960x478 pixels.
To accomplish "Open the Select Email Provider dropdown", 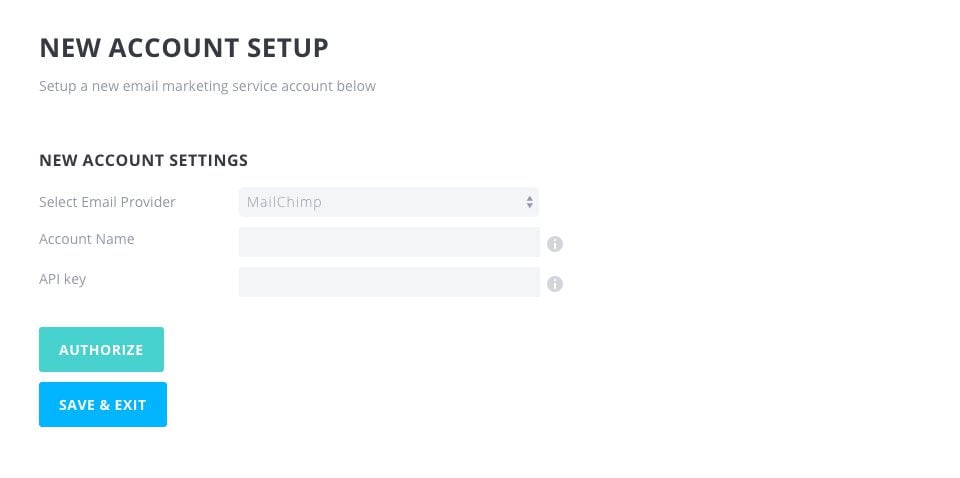I will (x=388, y=202).
